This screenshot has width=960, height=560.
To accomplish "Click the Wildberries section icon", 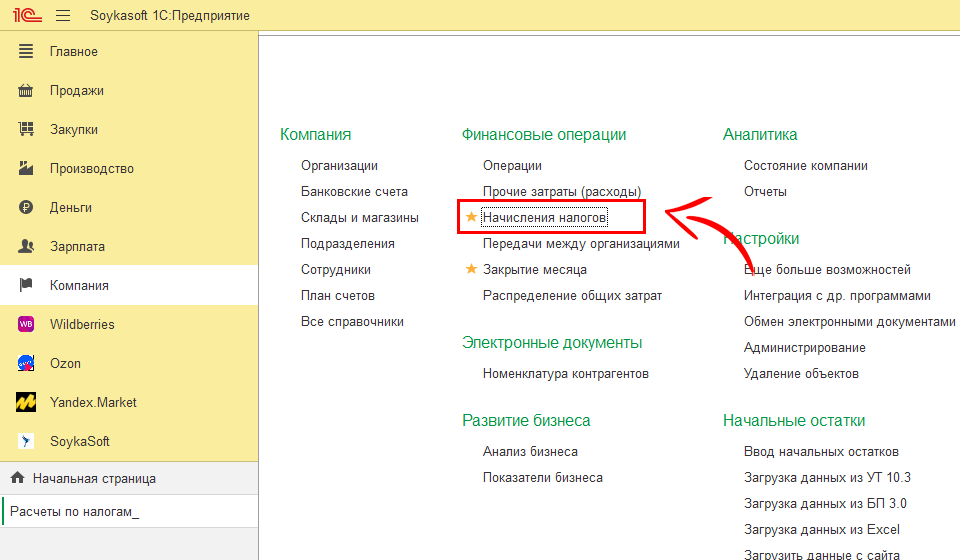I will [x=27, y=324].
